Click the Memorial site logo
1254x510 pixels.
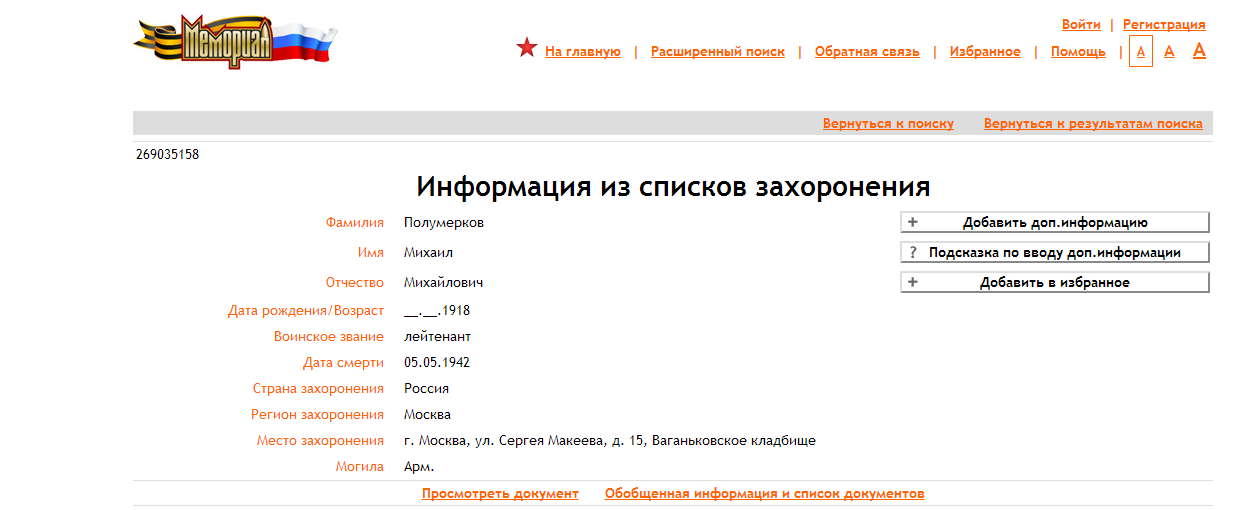235,42
